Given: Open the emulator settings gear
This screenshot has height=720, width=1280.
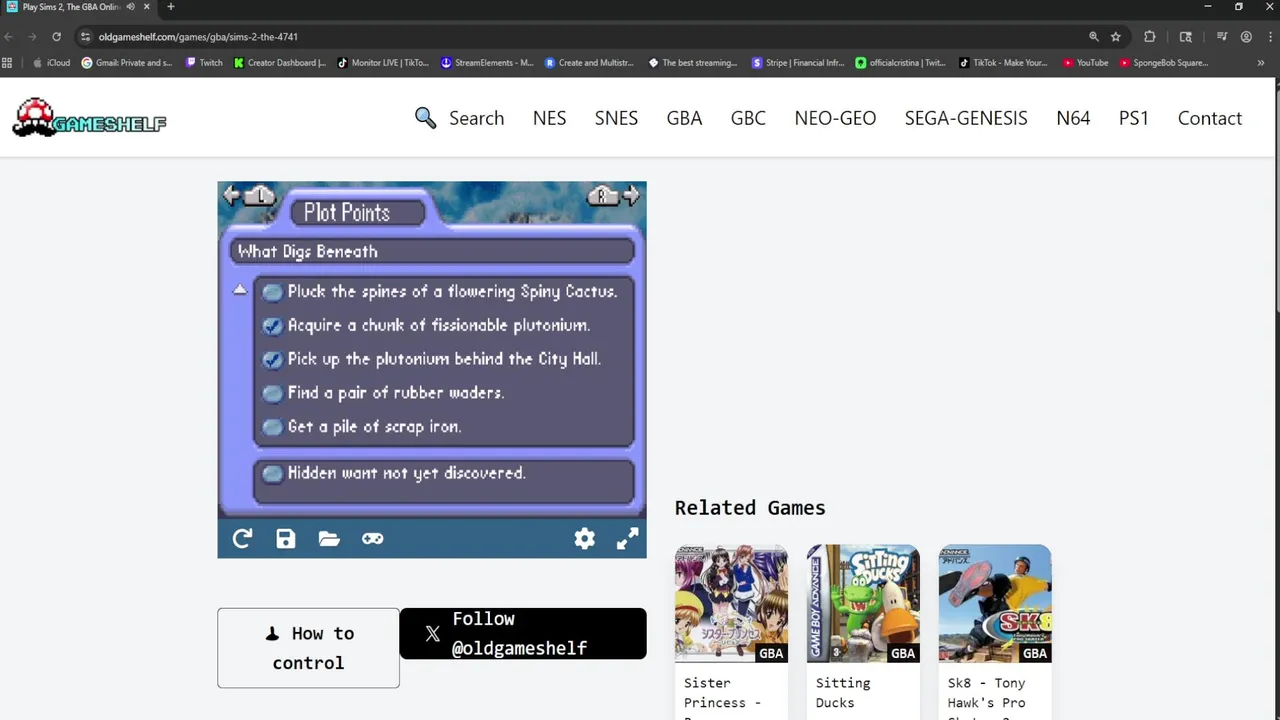Looking at the screenshot, I should [x=584, y=539].
